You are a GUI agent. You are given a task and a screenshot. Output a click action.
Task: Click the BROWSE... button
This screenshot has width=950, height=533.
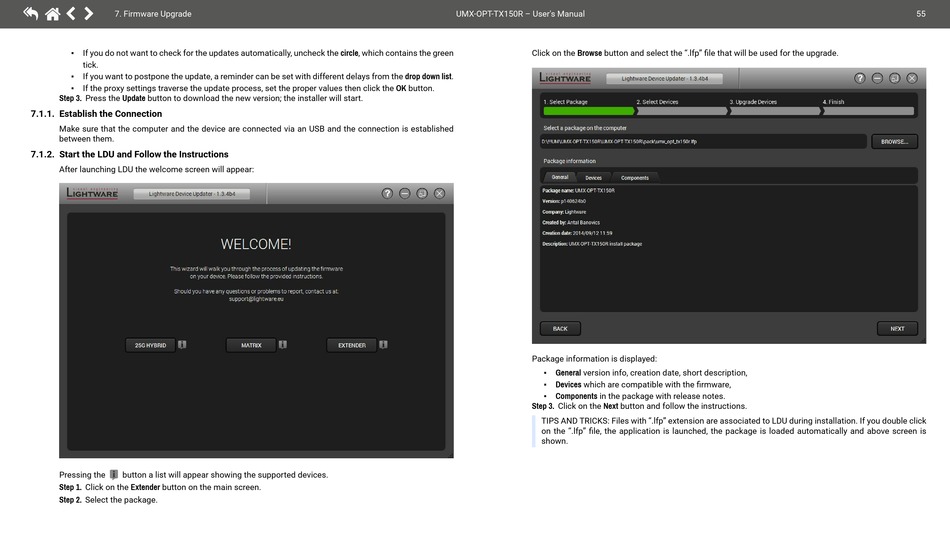tap(894, 141)
